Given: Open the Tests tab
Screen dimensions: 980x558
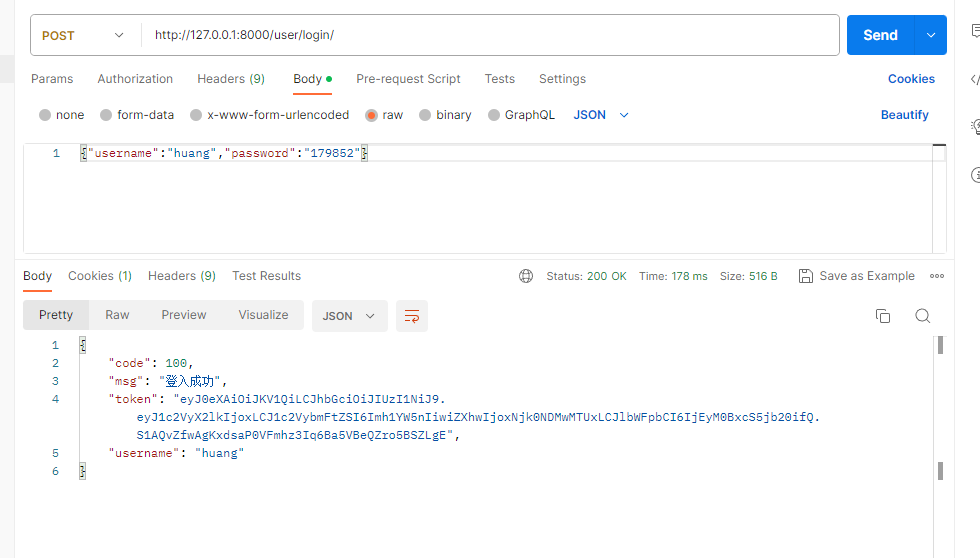Looking at the screenshot, I should 499,79.
